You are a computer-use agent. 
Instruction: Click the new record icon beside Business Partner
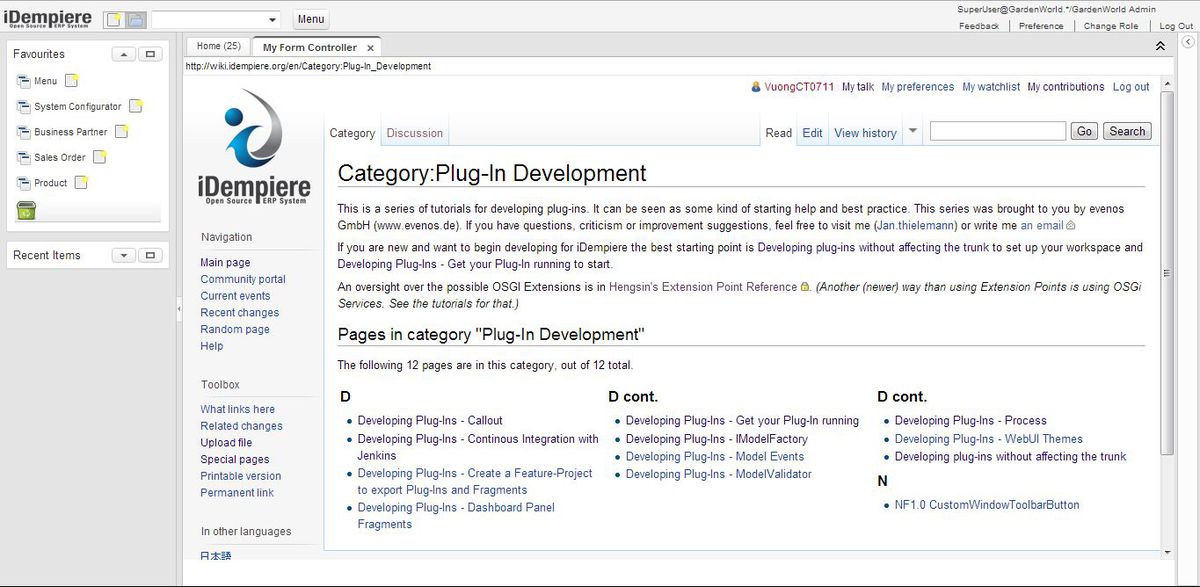pyautogui.click(x=121, y=131)
